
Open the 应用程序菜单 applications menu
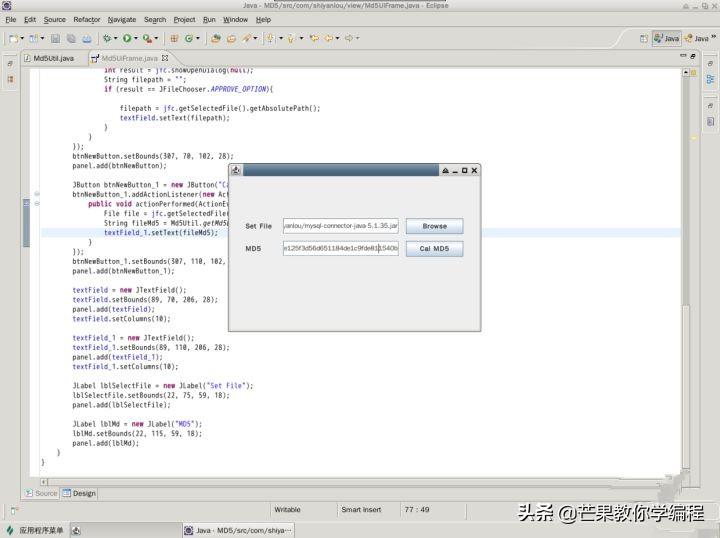click(35, 531)
